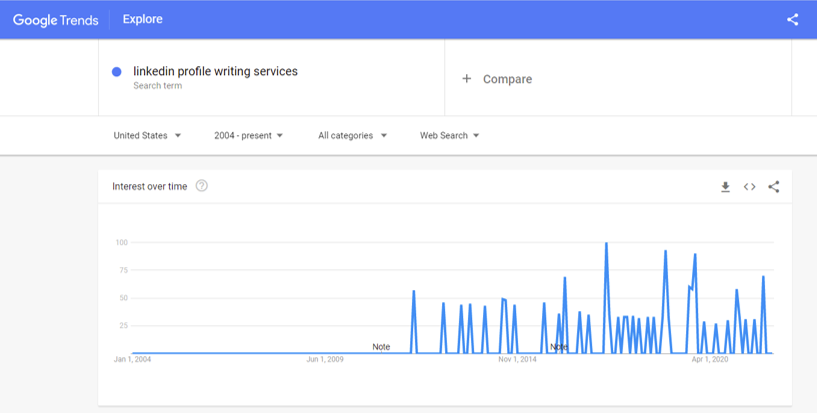Click the Note marker near Jun 2009
The image size is (817, 413).
coord(381,347)
